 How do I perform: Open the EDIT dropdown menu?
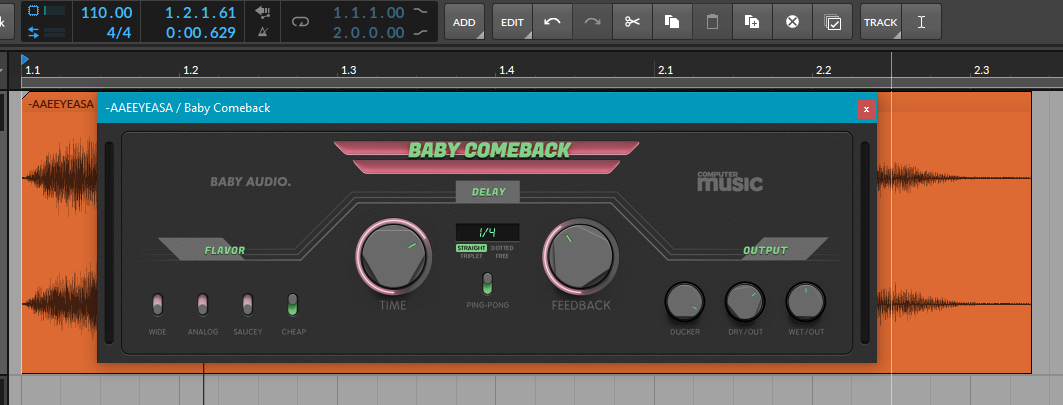tap(513, 22)
